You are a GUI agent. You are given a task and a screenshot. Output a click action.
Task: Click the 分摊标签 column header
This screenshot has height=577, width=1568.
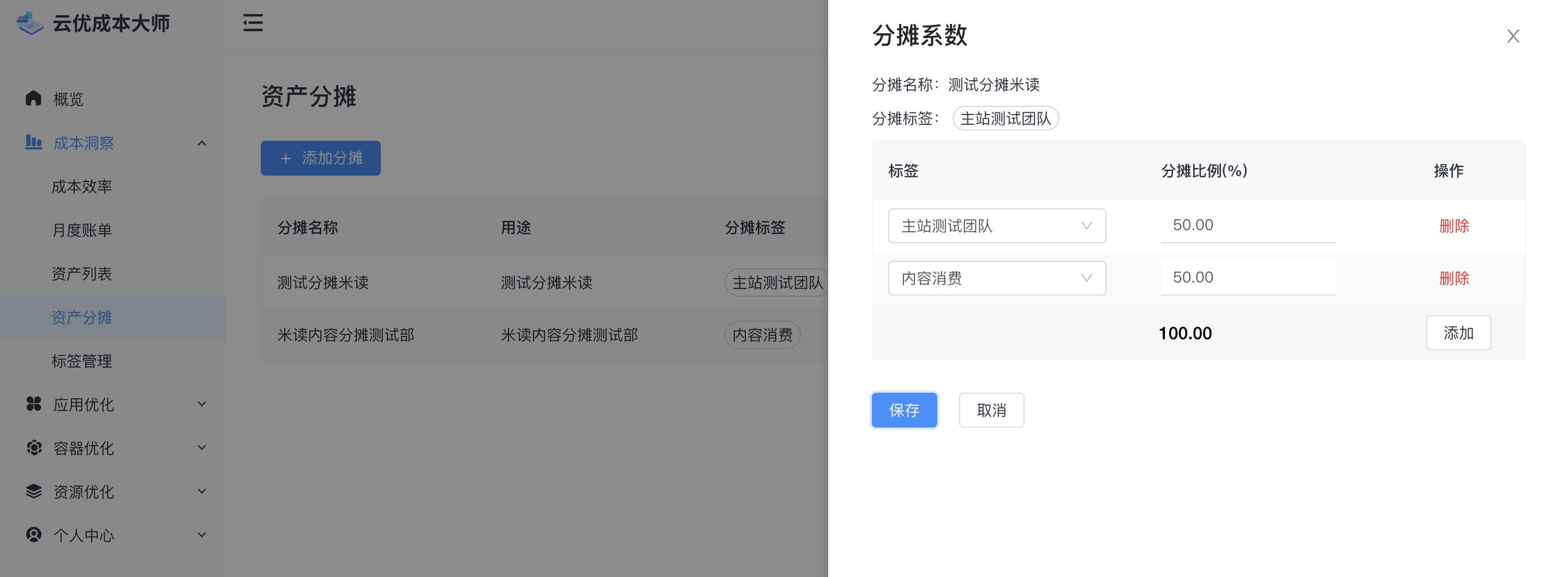(x=755, y=227)
